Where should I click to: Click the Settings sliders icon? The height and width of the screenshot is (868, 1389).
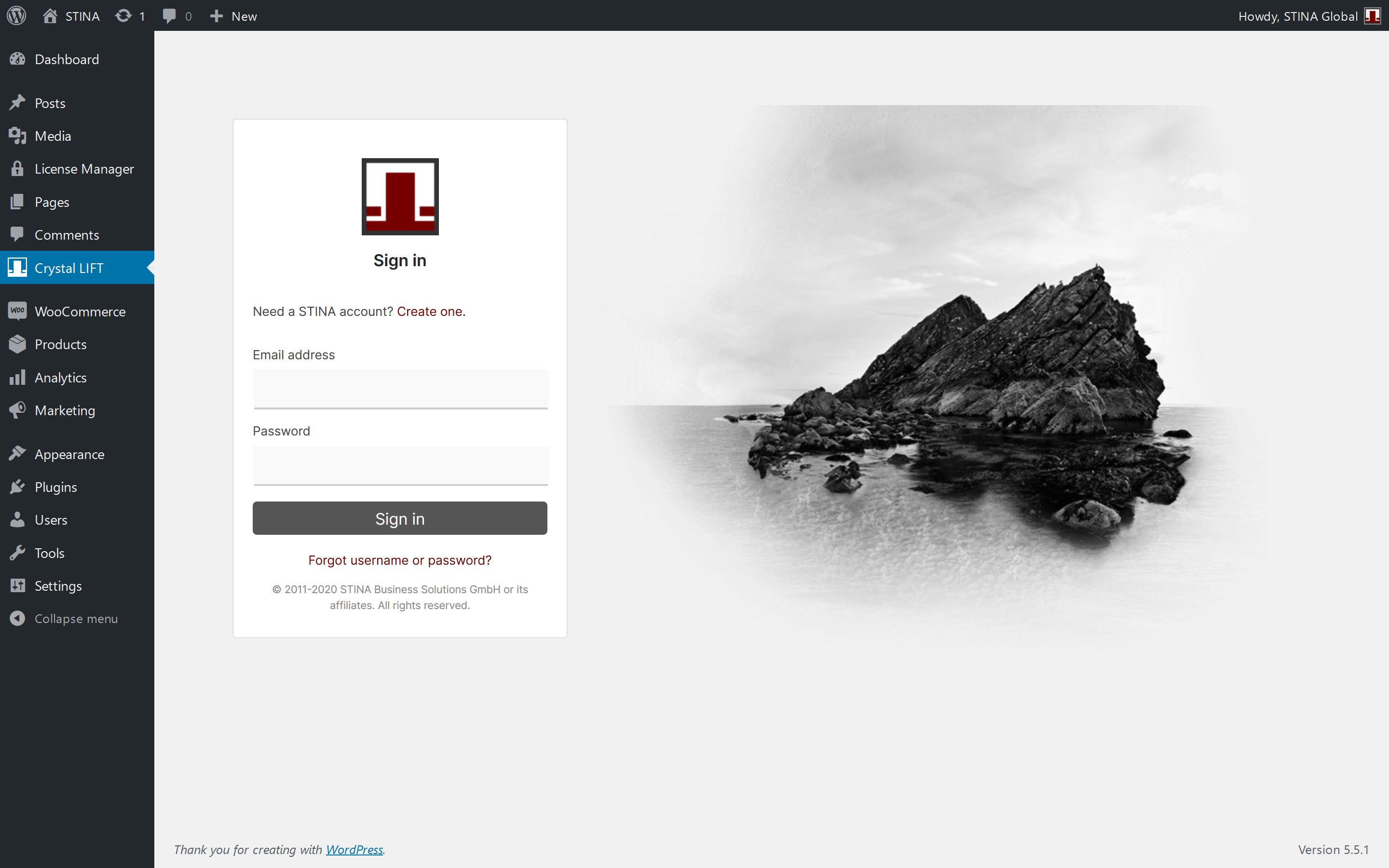point(17,585)
